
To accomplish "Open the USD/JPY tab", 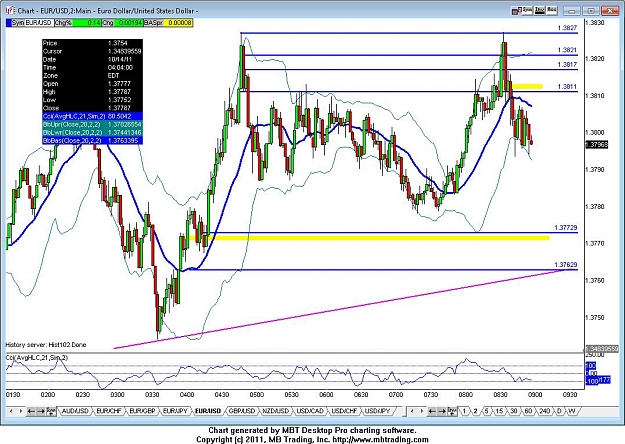I will pyautogui.click(x=377, y=411).
